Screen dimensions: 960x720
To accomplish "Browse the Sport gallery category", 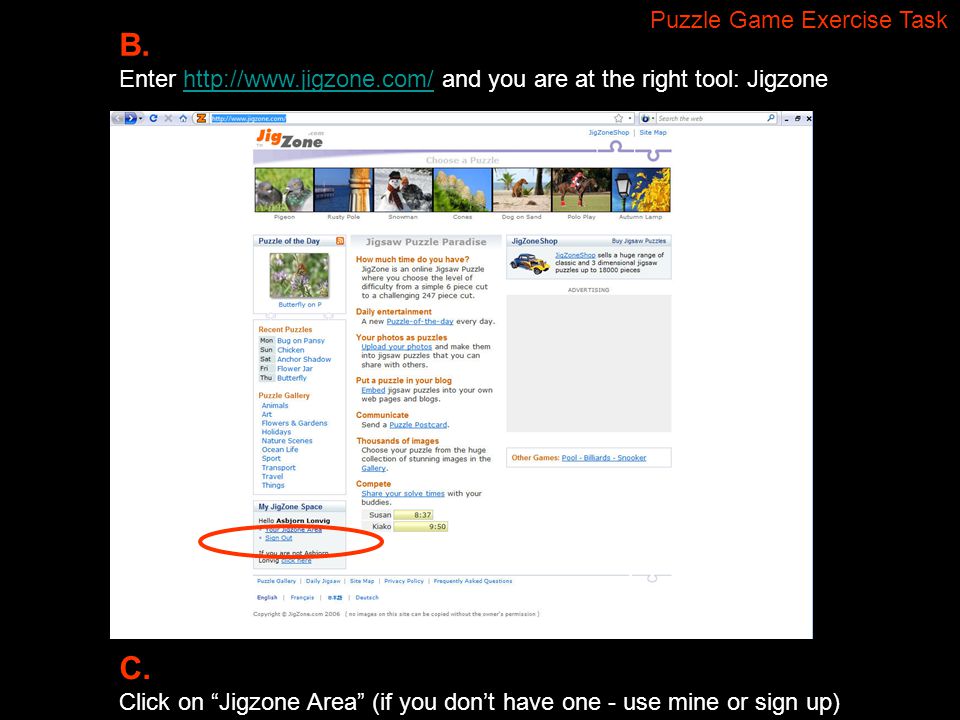I will pyautogui.click(x=271, y=459).
